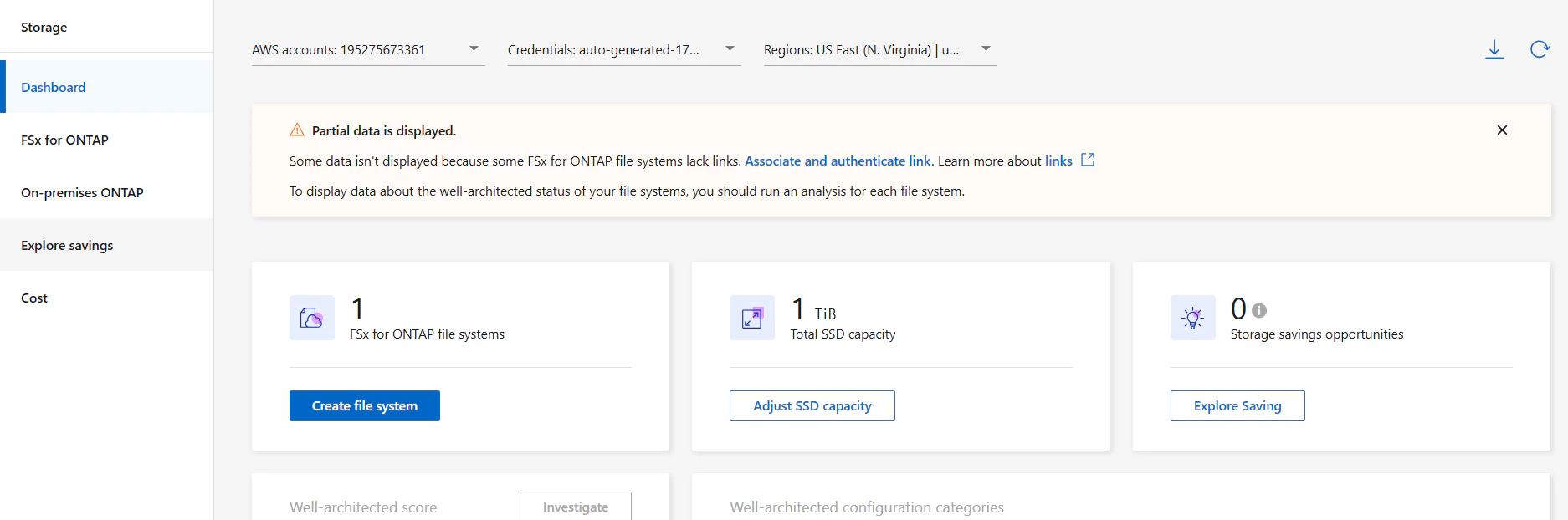Click the Investigate button
The height and width of the screenshot is (520, 1568).
click(x=576, y=506)
